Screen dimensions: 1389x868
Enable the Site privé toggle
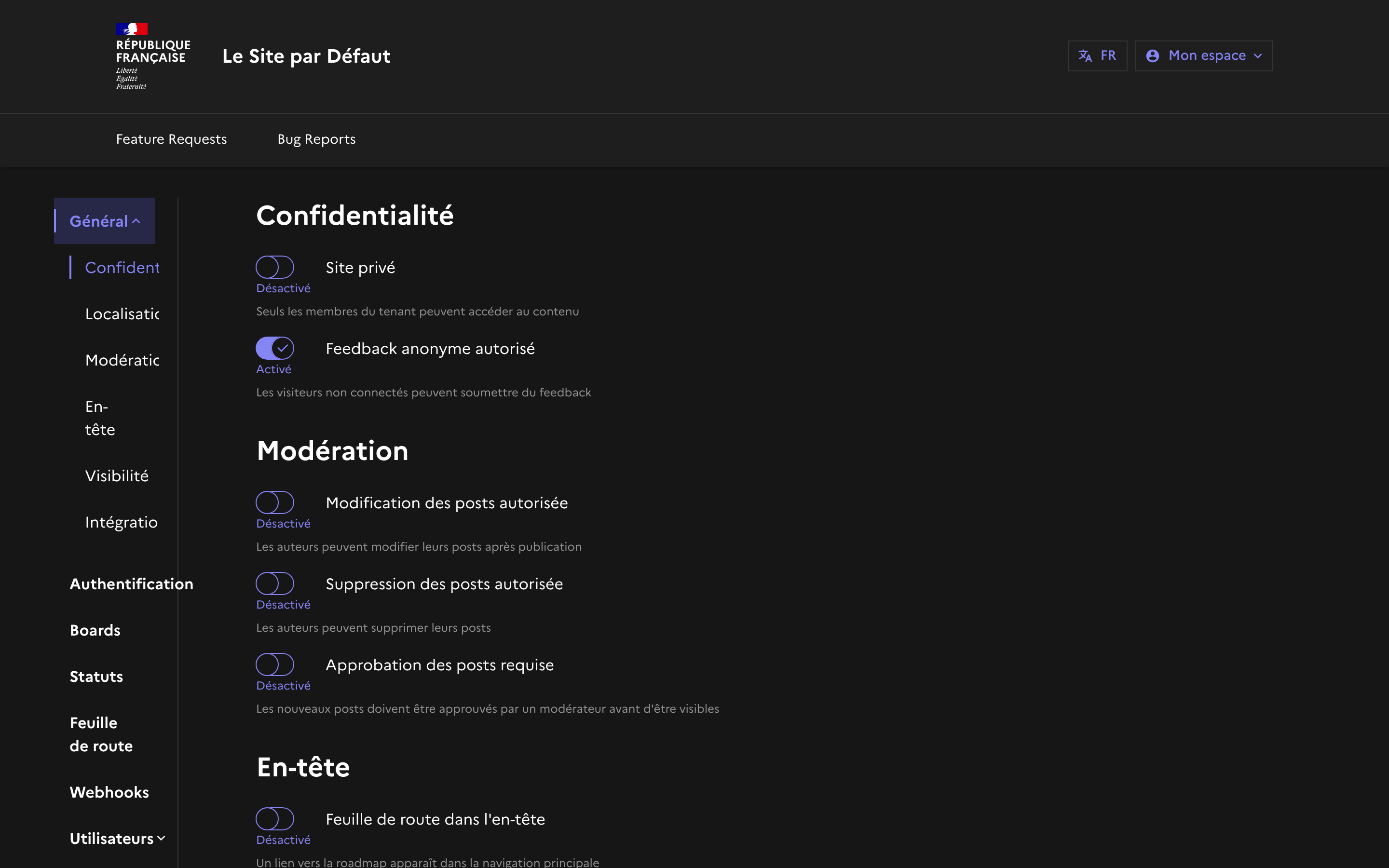(x=275, y=267)
